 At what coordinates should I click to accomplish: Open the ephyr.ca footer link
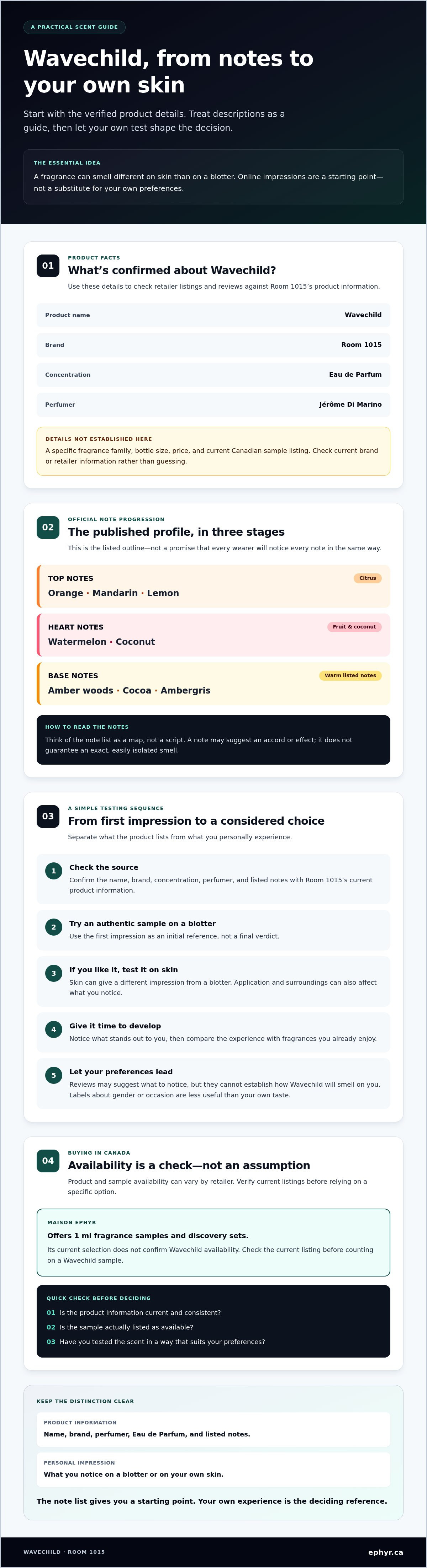(386, 1552)
